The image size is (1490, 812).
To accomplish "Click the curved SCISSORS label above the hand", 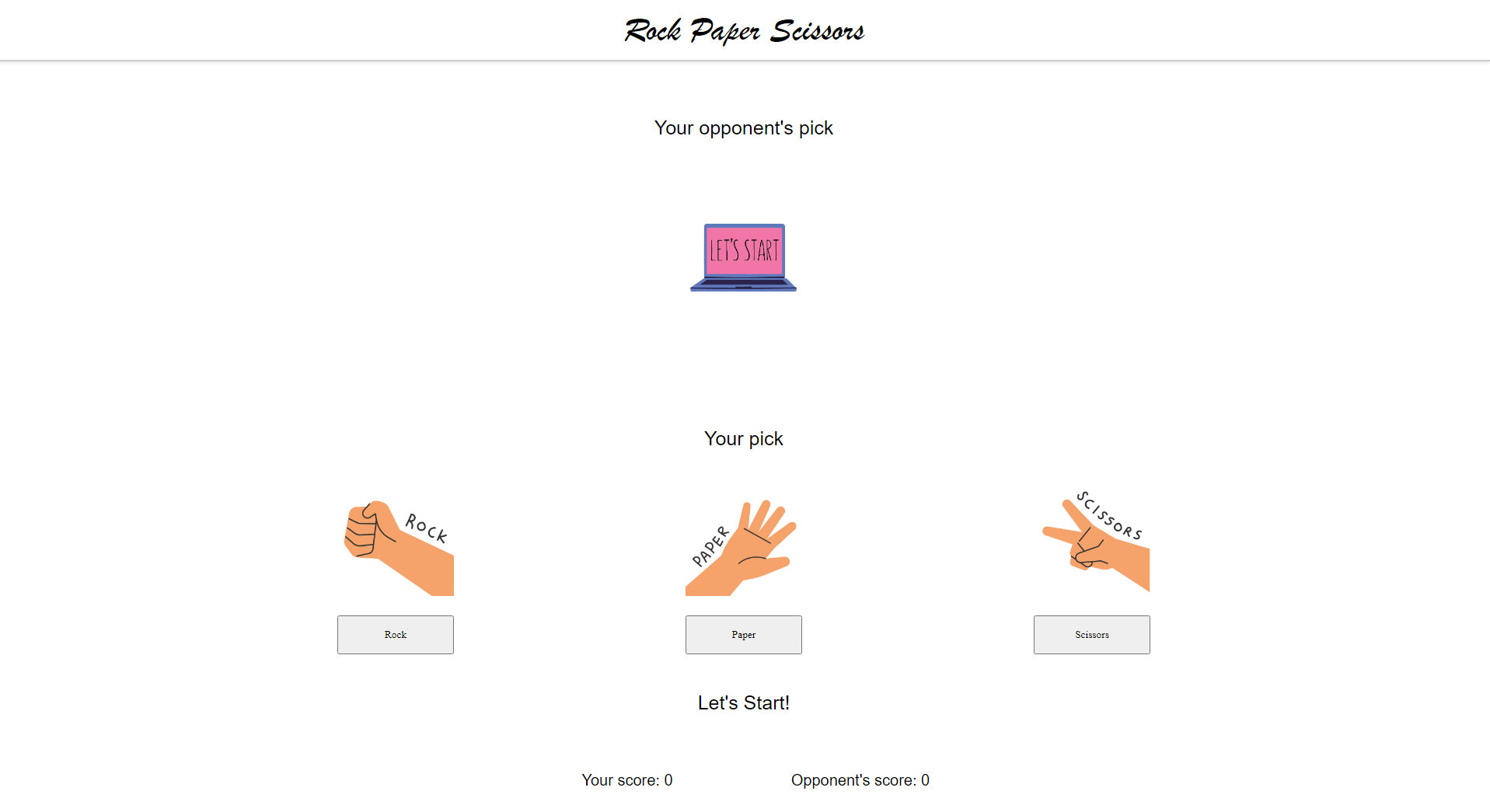I will point(1109,516).
